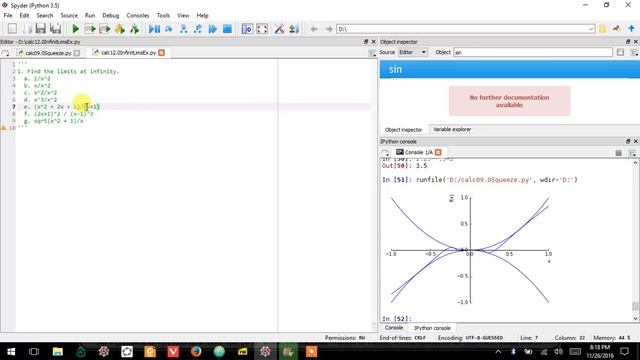
Task: Expand the working directory combo box
Action: [x=591, y=29]
